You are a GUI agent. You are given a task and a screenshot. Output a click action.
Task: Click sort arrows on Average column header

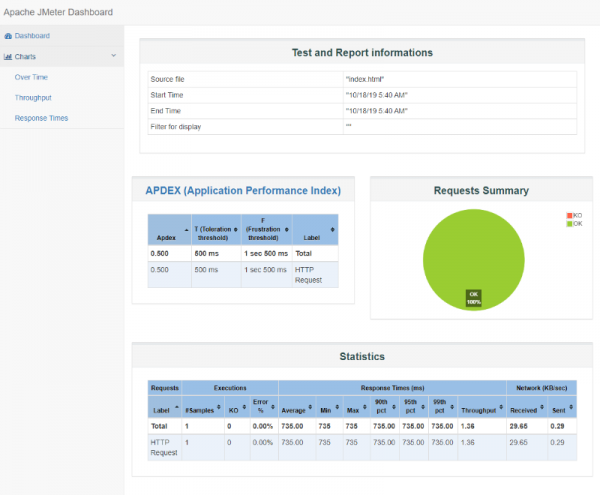click(310, 408)
